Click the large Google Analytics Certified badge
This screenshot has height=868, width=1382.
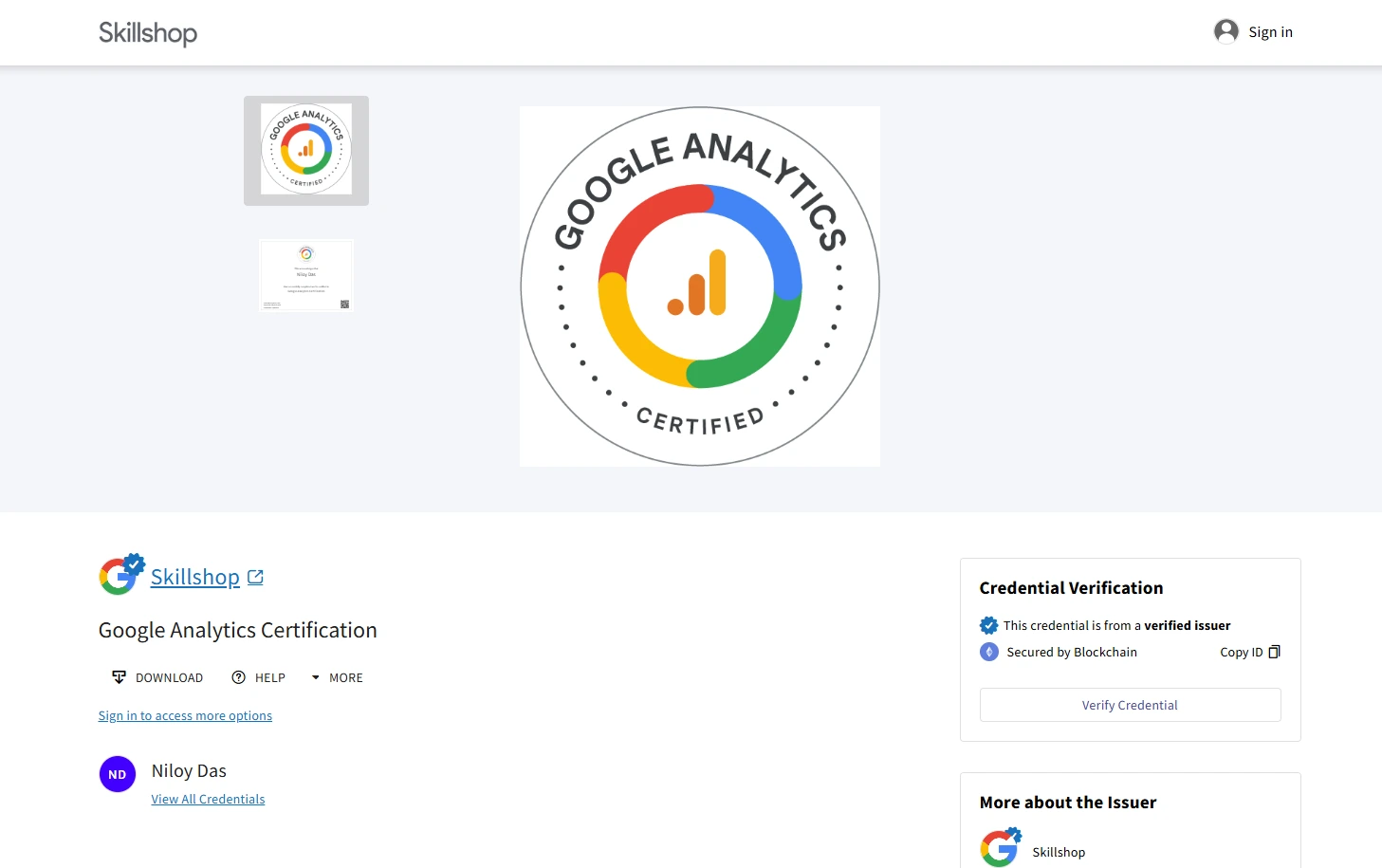tap(700, 286)
